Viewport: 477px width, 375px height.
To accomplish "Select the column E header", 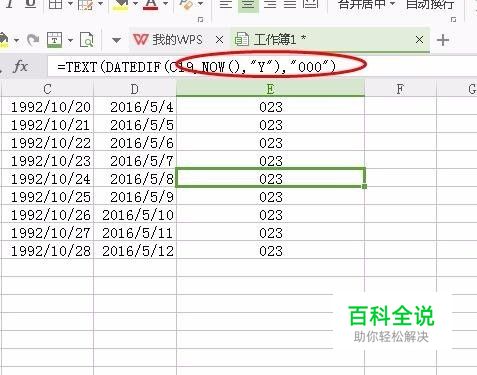I will click(270, 89).
